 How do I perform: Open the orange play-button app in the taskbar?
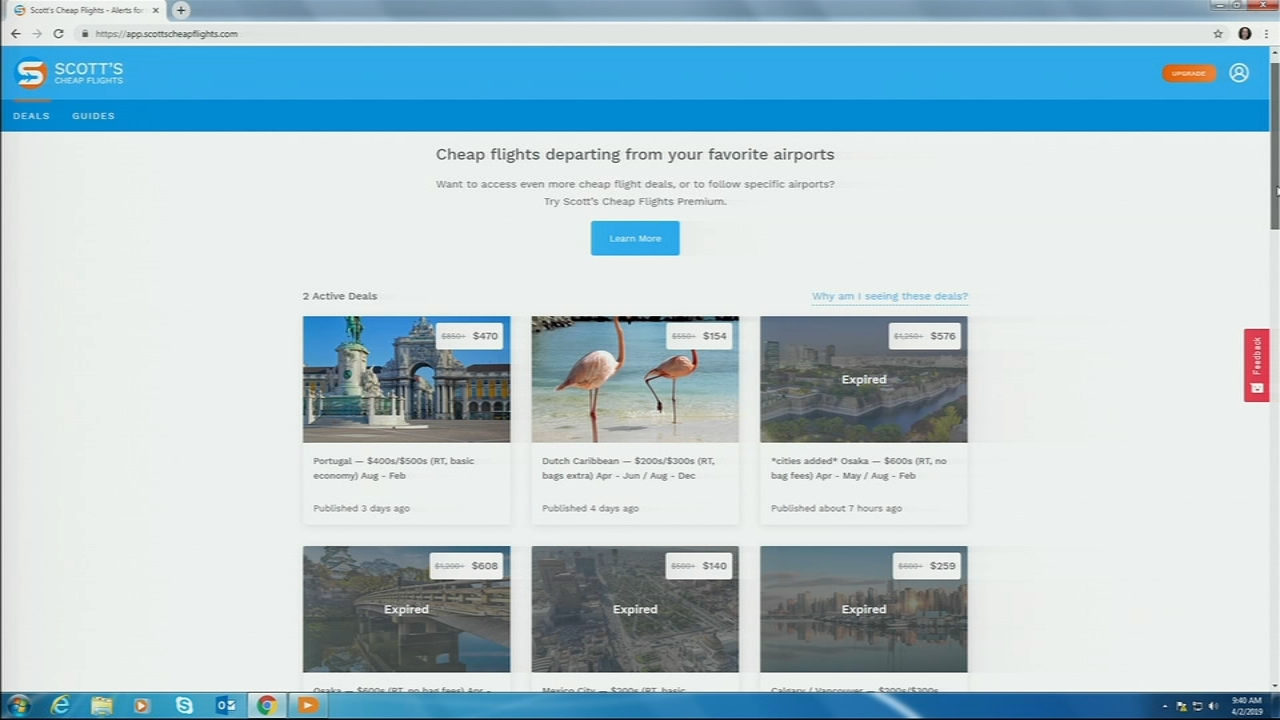(x=308, y=706)
